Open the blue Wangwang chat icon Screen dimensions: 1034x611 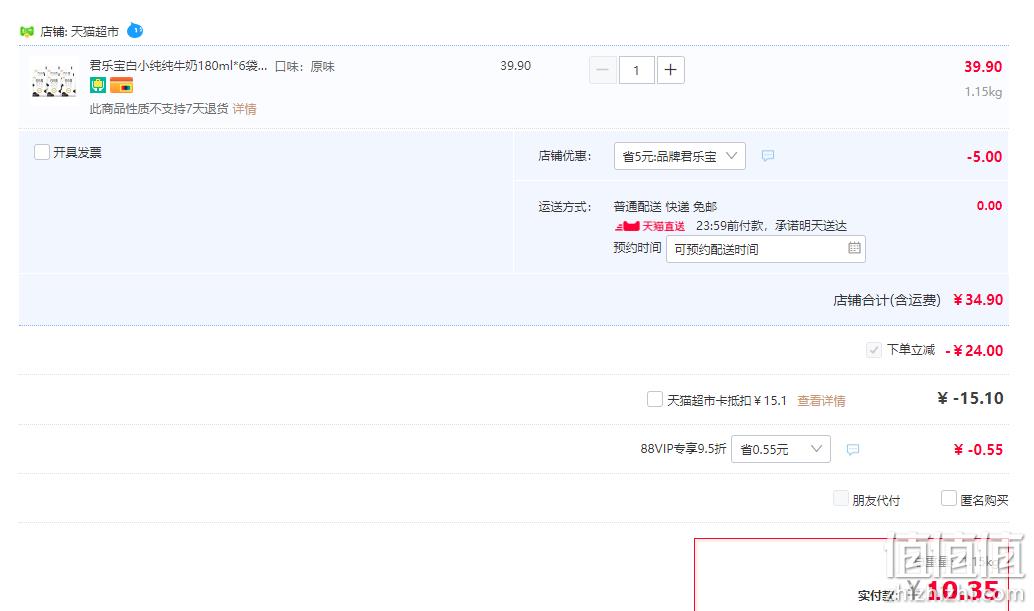tap(135, 30)
